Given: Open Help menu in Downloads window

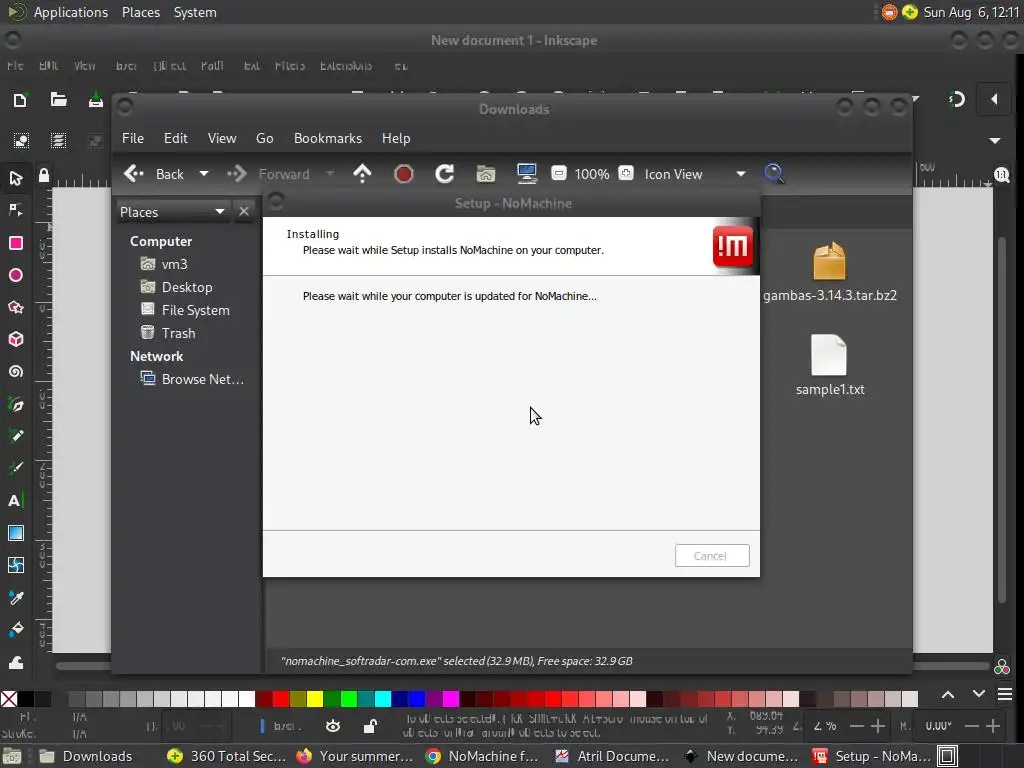Looking at the screenshot, I should tap(396, 138).
